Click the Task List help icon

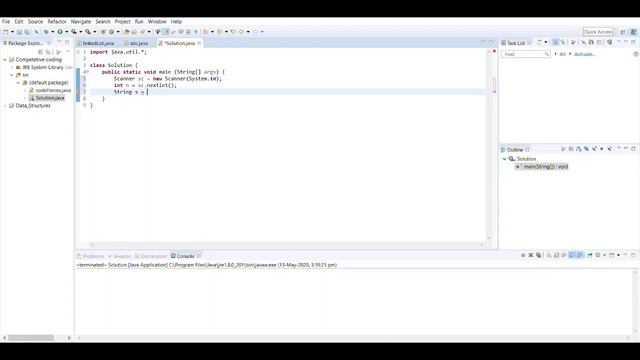point(636,54)
